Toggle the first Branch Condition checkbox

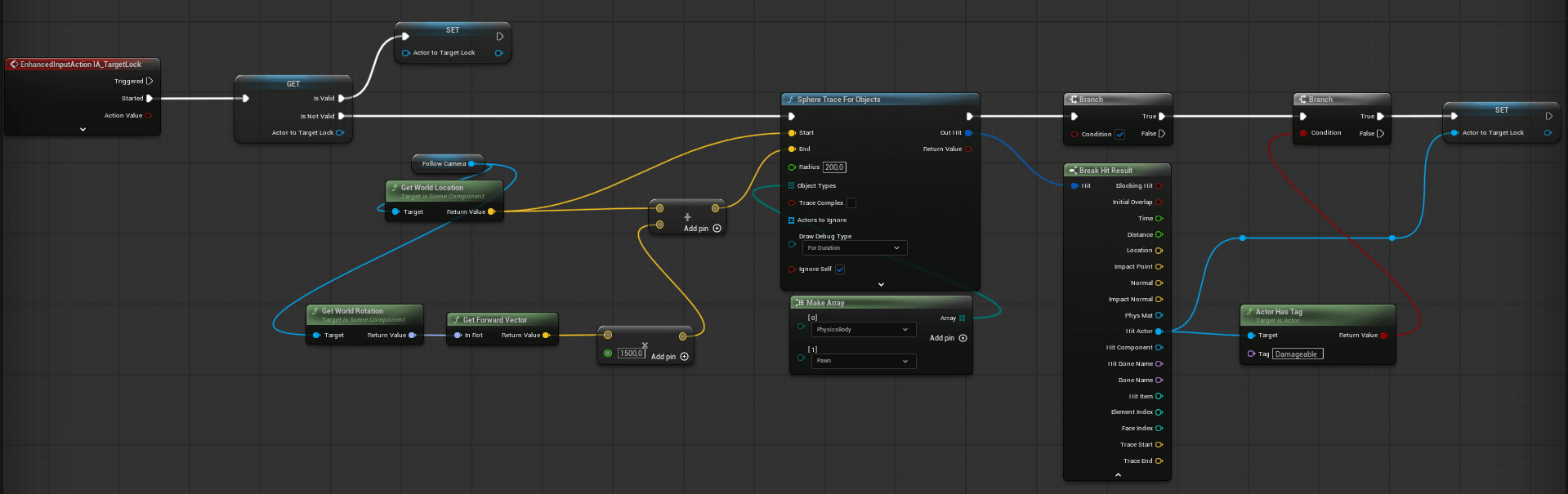click(x=1119, y=134)
